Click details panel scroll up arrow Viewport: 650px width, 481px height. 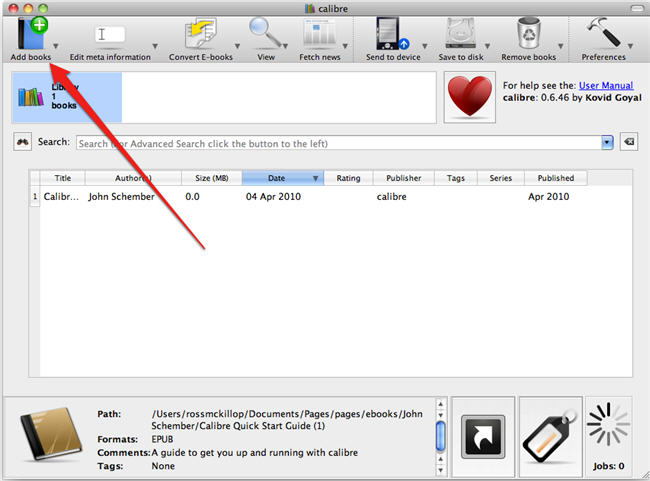(441, 403)
